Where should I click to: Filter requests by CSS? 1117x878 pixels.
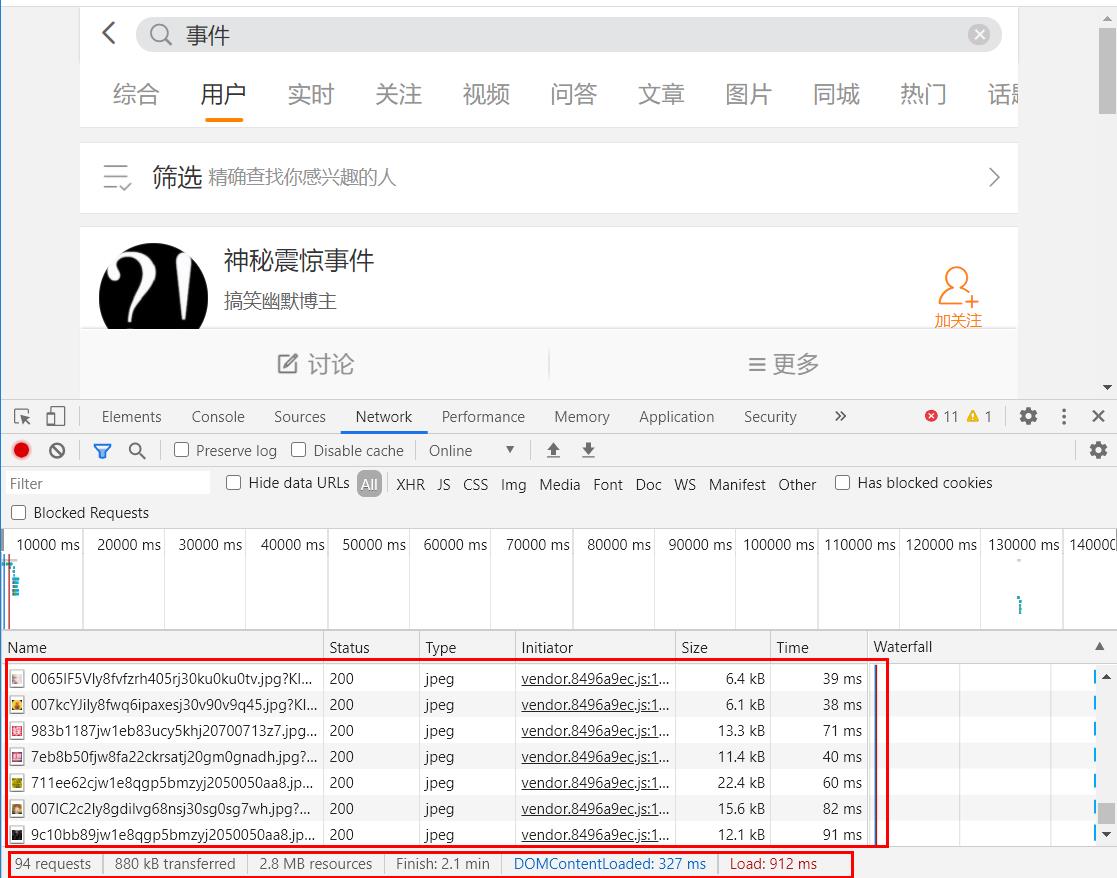[x=475, y=485]
